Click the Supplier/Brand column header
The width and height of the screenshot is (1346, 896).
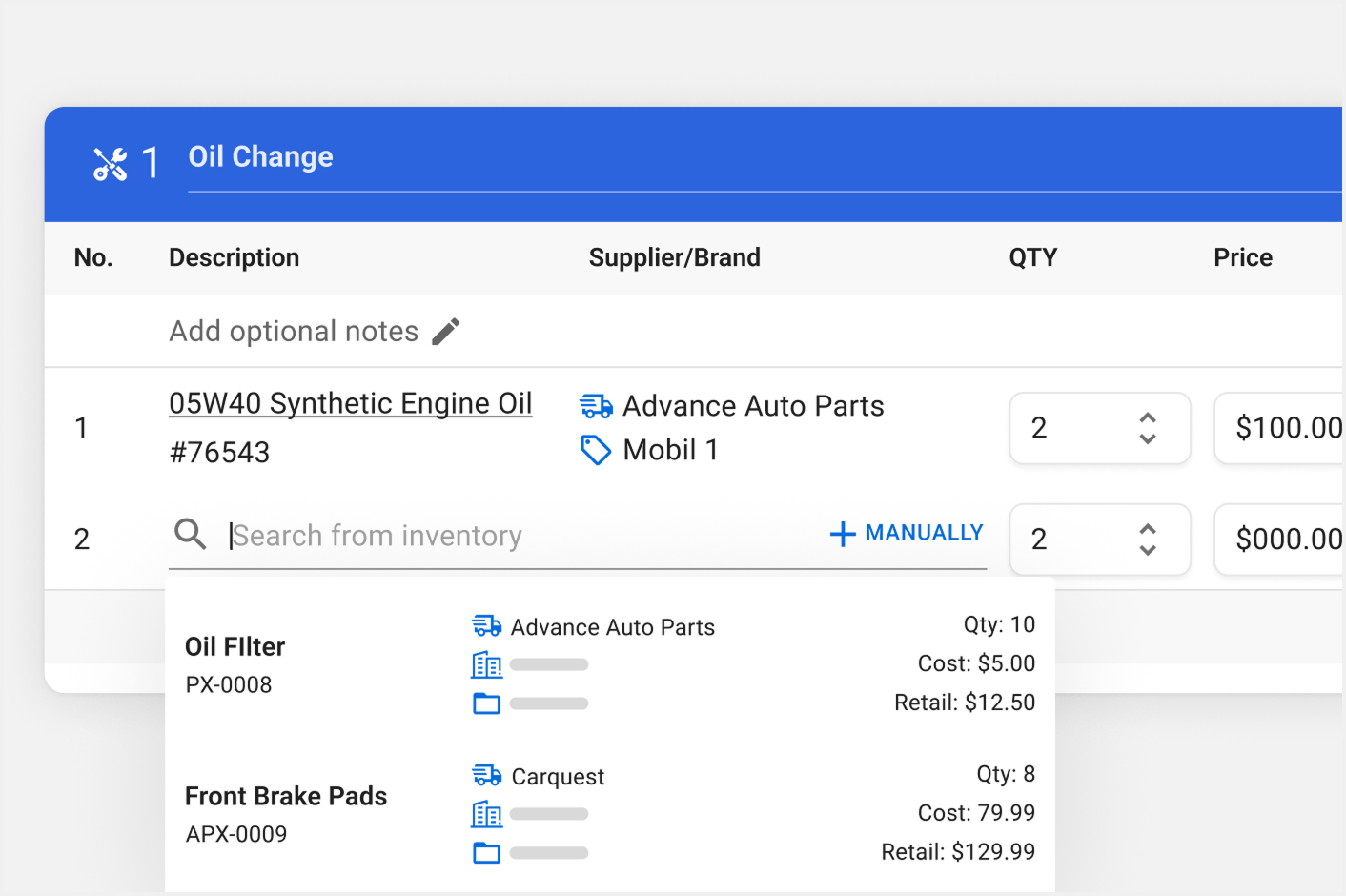675,257
